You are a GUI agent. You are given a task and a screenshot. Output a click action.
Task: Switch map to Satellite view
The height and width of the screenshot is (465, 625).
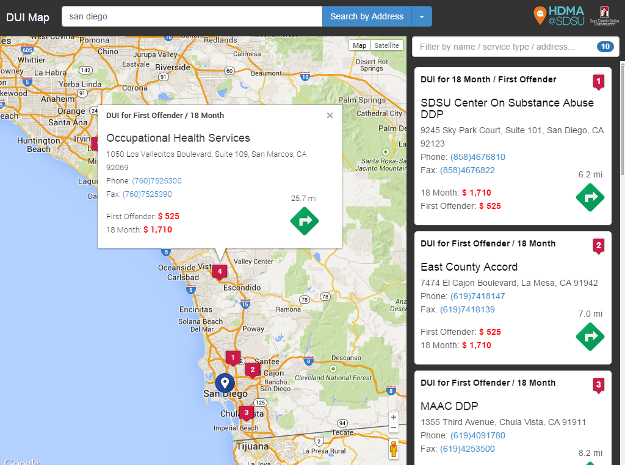click(x=386, y=46)
